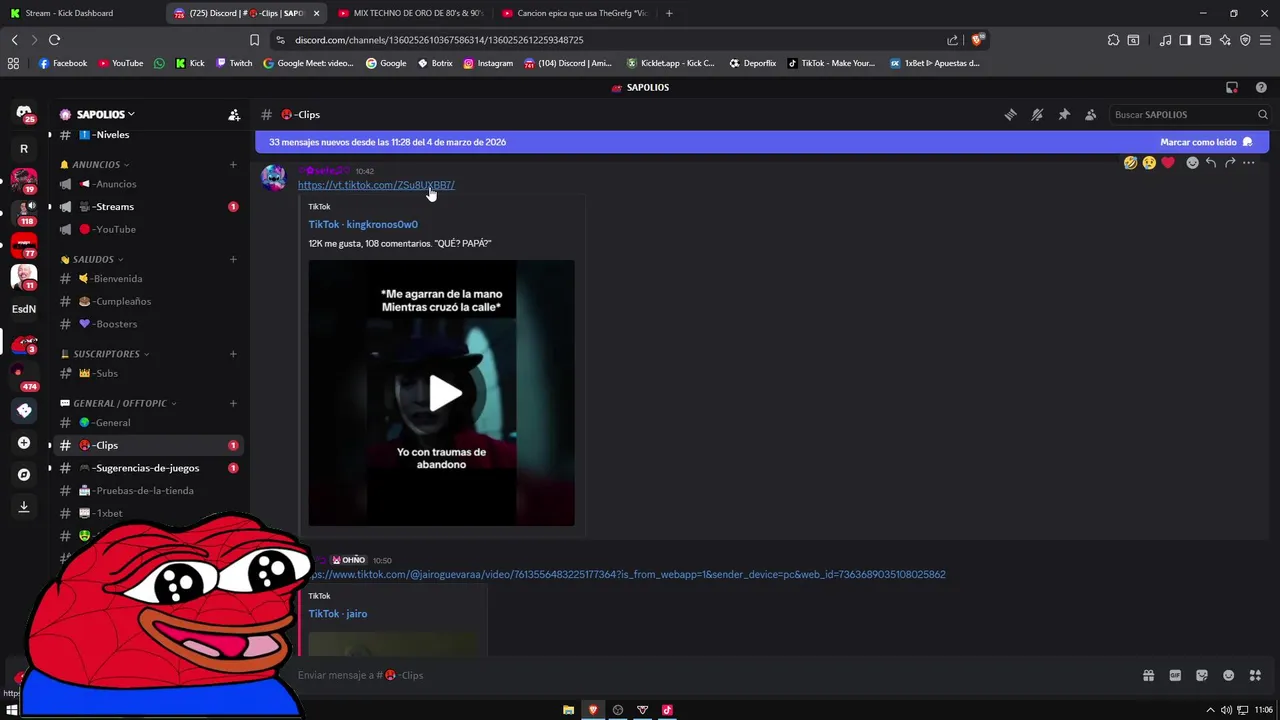Forward the message with arrow icon

pyautogui.click(x=1230, y=163)
